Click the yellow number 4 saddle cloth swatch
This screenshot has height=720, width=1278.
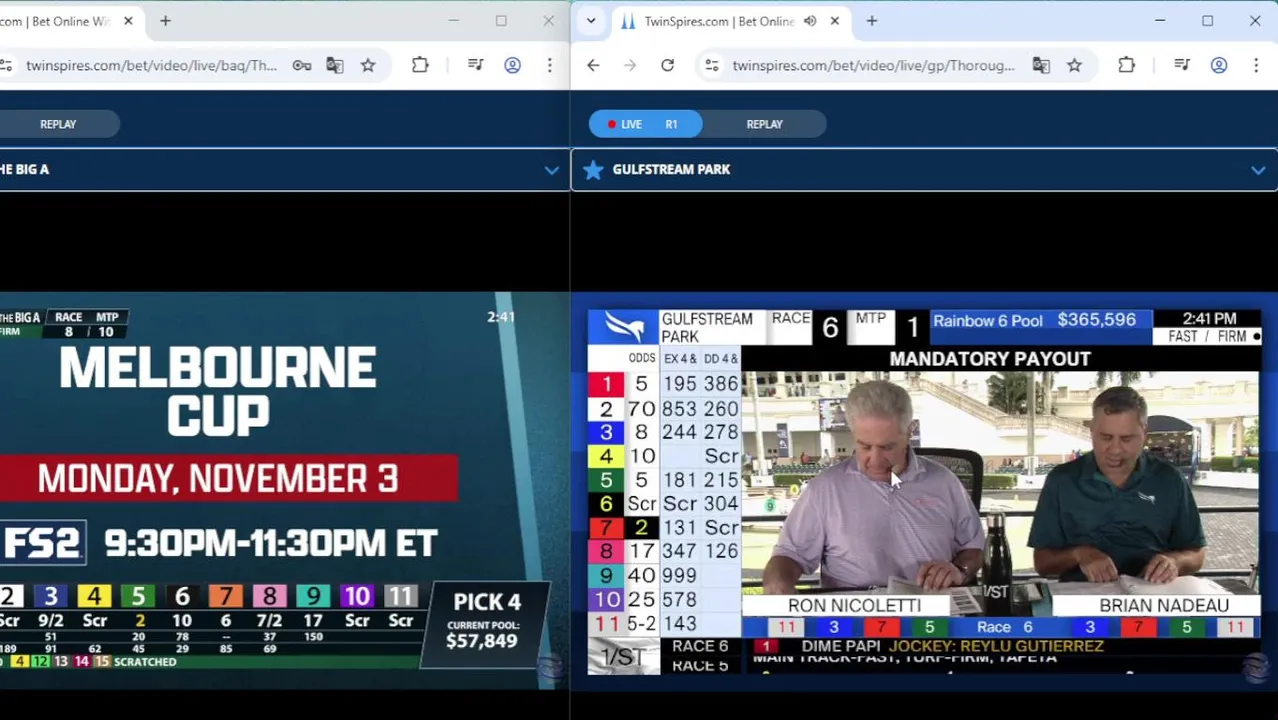coord(606,456)
